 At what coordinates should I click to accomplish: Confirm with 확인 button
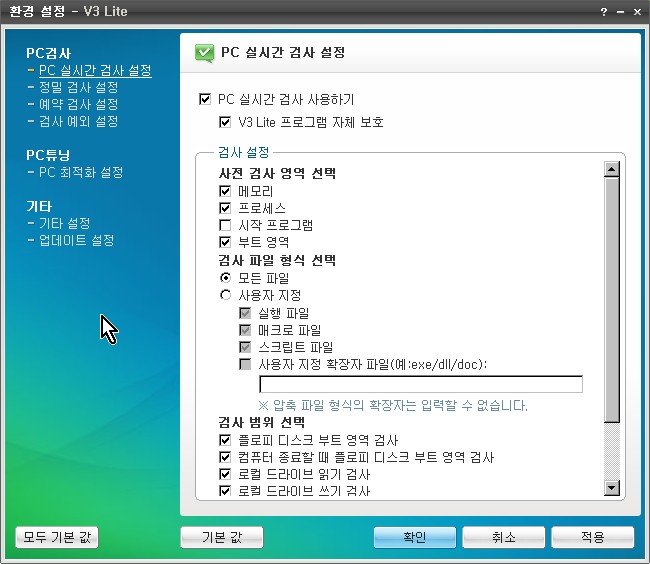point(415,537)
